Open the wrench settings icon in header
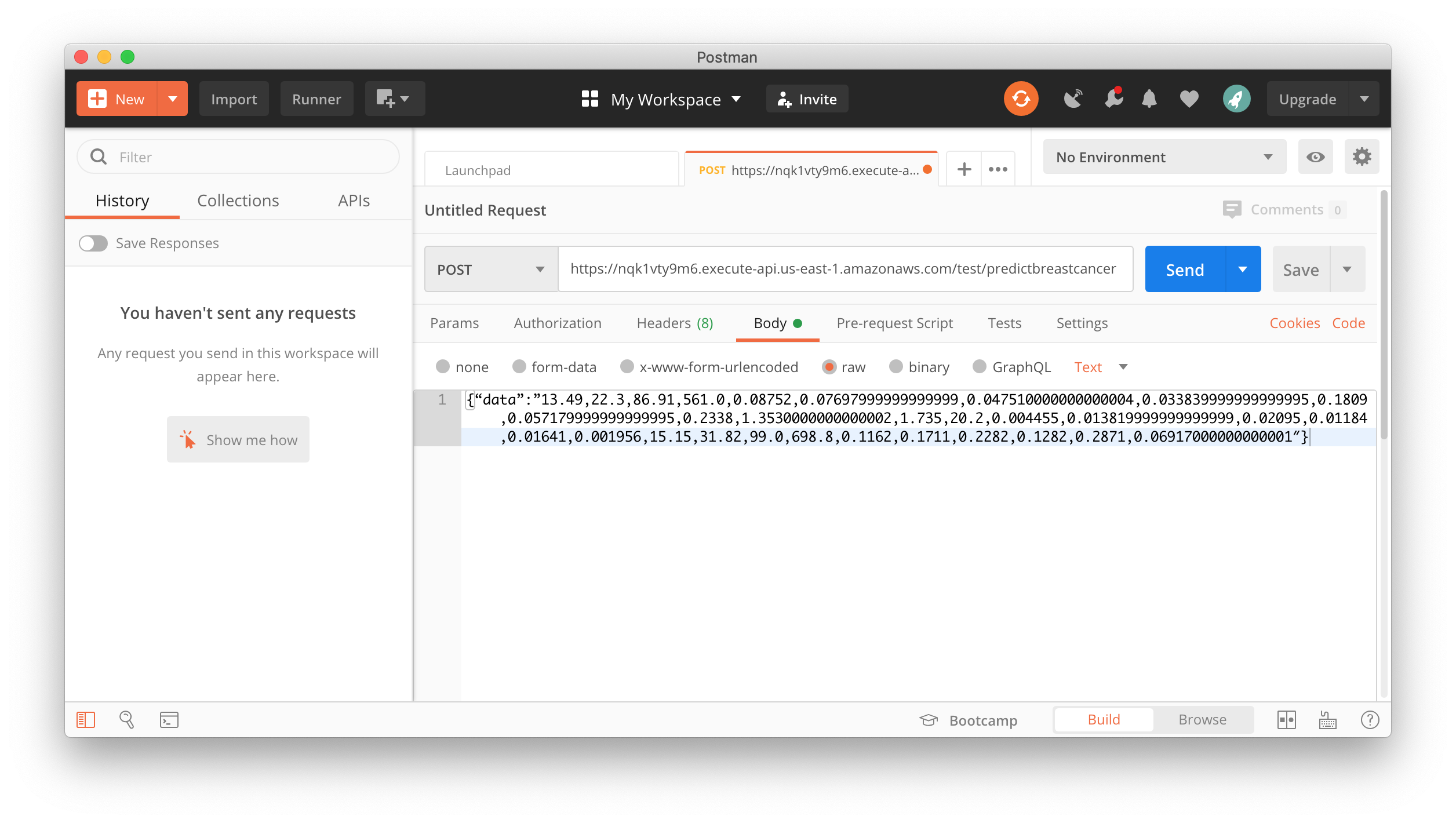The image size is (1456, 823). [x=1113, y=99]
